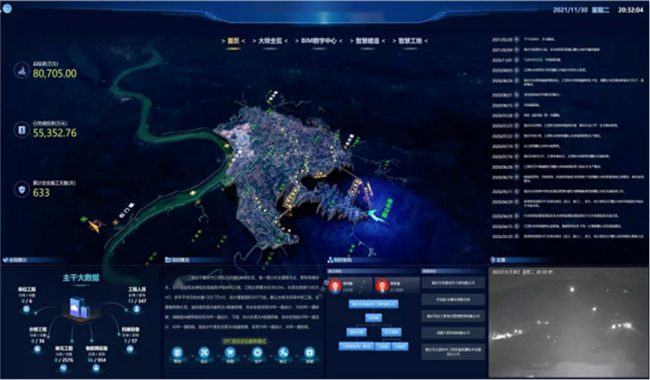Click the location pin icon of the camera panel
The height and width of the screenshot is (380, 650).
click(493, 260)
